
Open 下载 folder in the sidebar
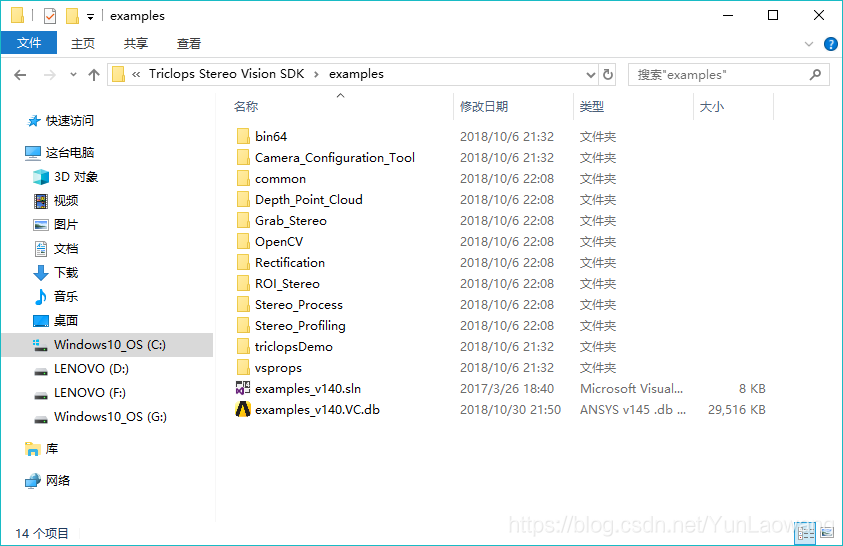click(66, 272)
